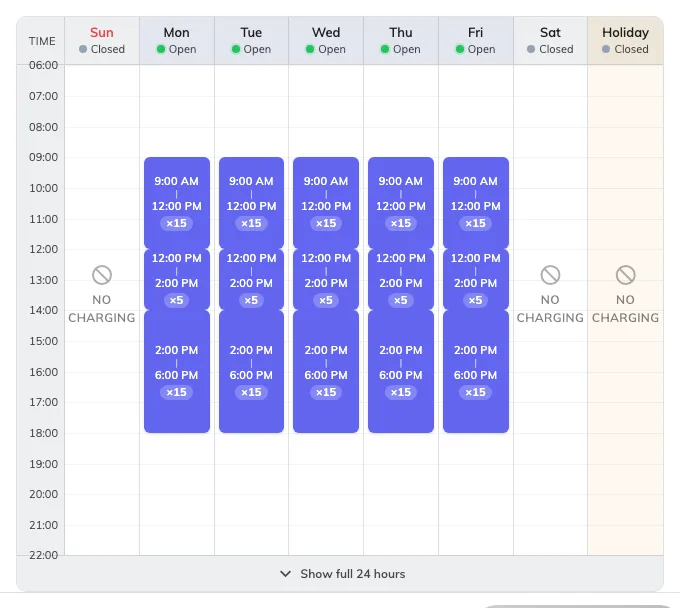
Task: Select the Sun column header
Action: (x=102, y=41)
